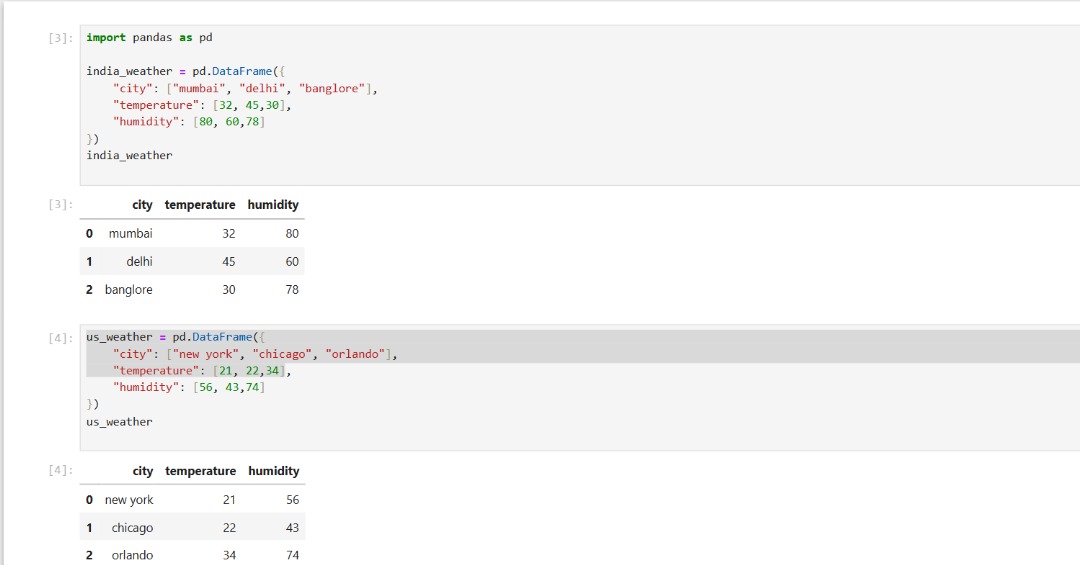This screenshot has width=1080, height=565.
Task: Click humidity column header in us table
Action: (x=273, y=471)
